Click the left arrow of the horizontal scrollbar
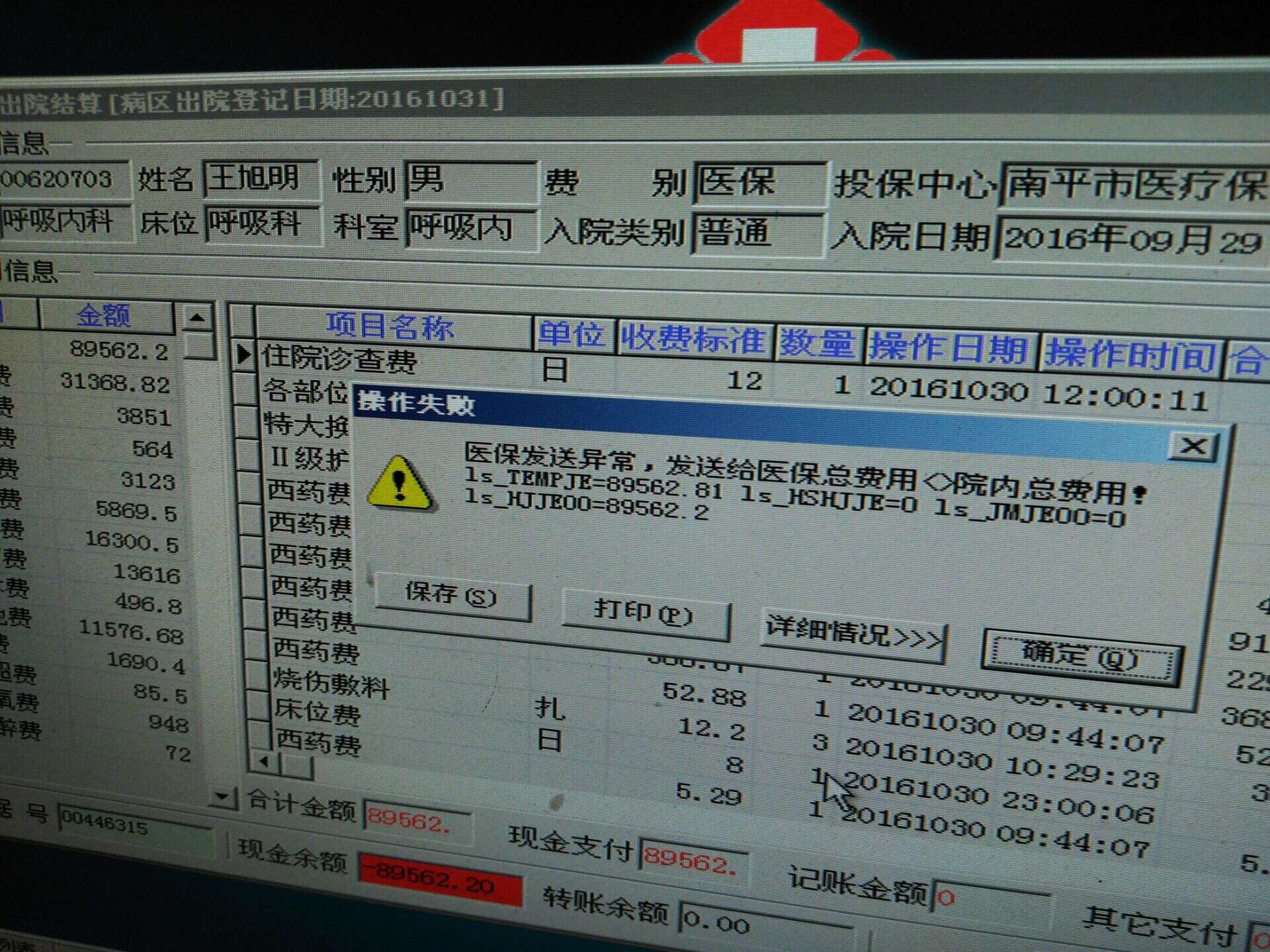Image resolution: width=1270 pixels, height=952 pixels. [x=263, y=762]
